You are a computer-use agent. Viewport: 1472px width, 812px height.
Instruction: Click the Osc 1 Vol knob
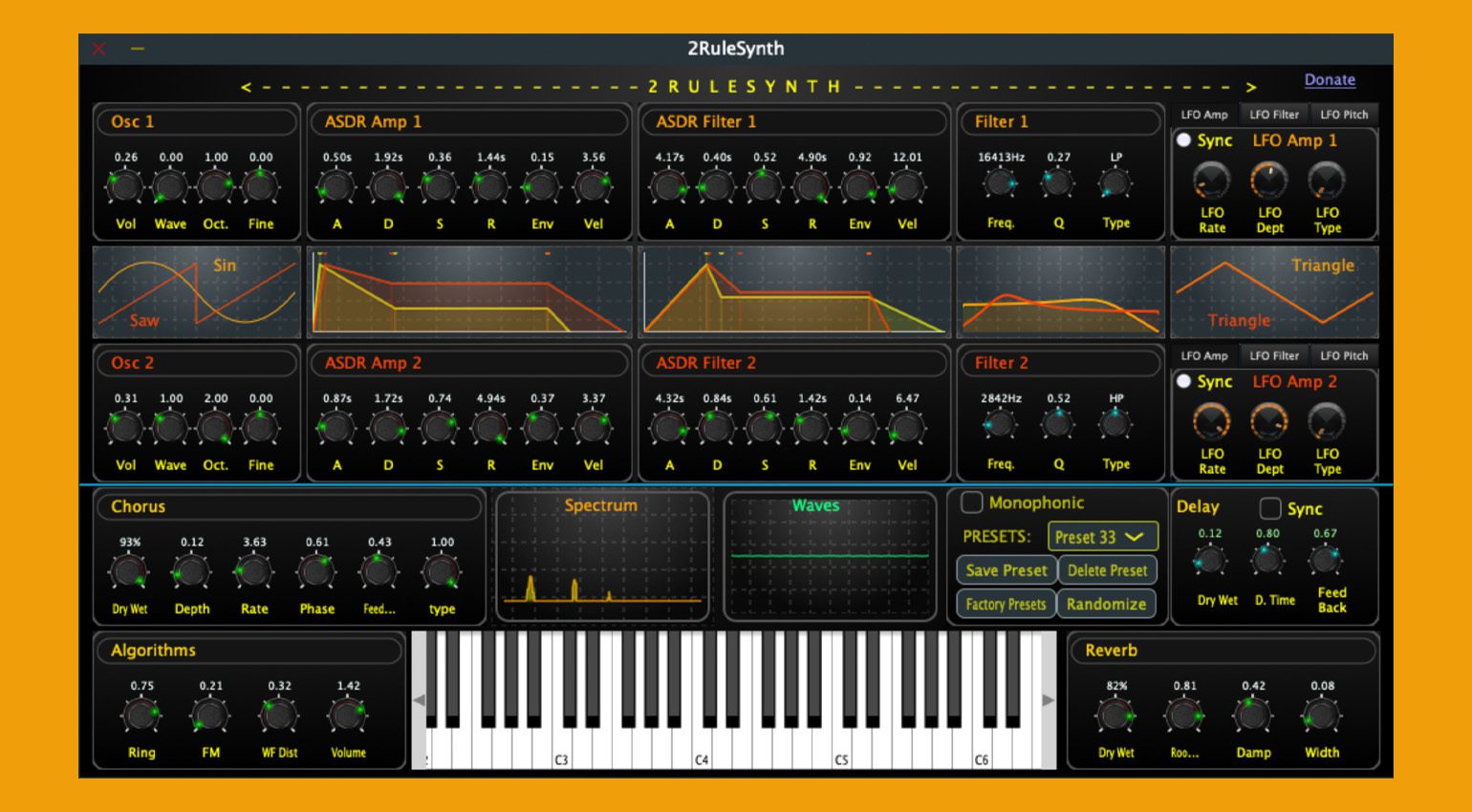point(125,186)
